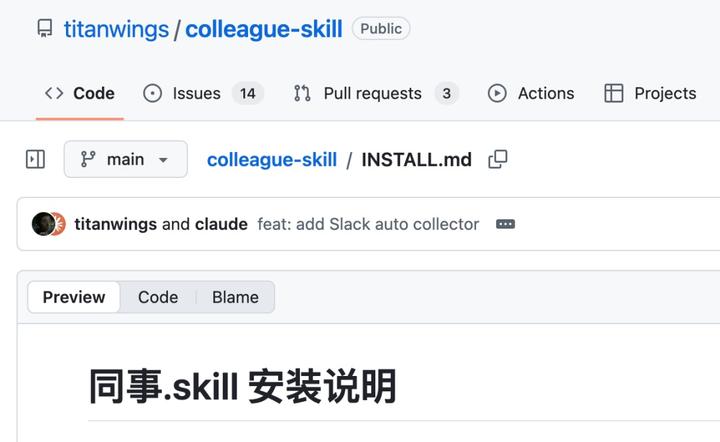Click the Actions play icon
Screen dimensions: 720x442
click(x=497, y=93)
